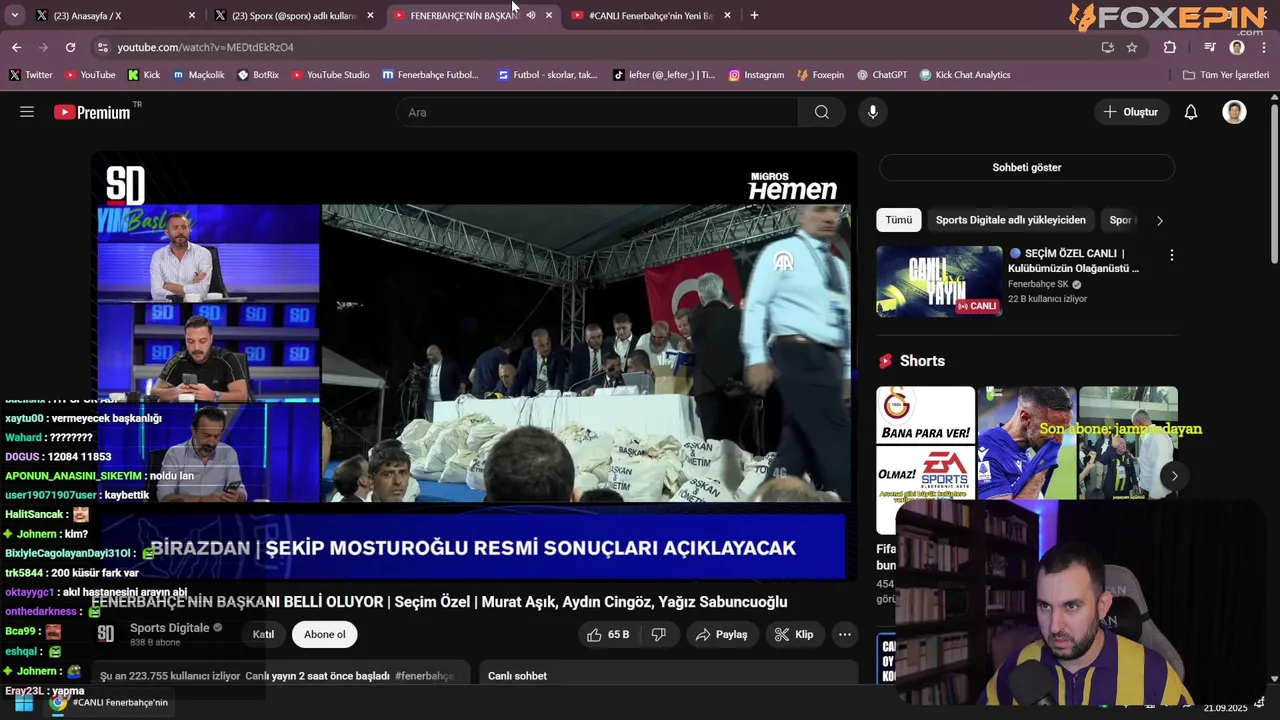Open the ChatGPT bookmark
This screenshot has width=1280, height=720.
tap(881, 75)
